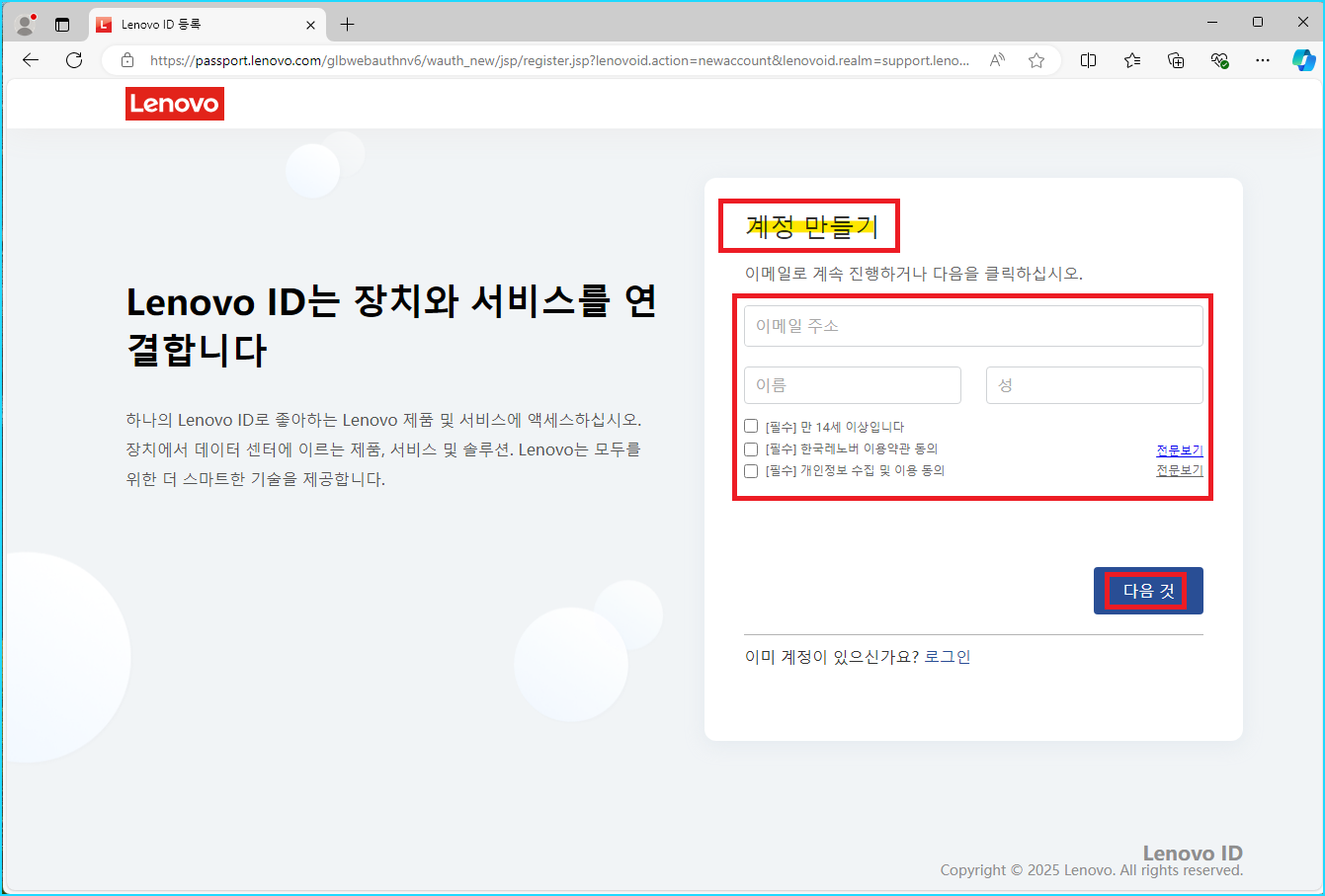Refresh the current page
This screenshot has width=1325, height=896.
pos(74,60)
